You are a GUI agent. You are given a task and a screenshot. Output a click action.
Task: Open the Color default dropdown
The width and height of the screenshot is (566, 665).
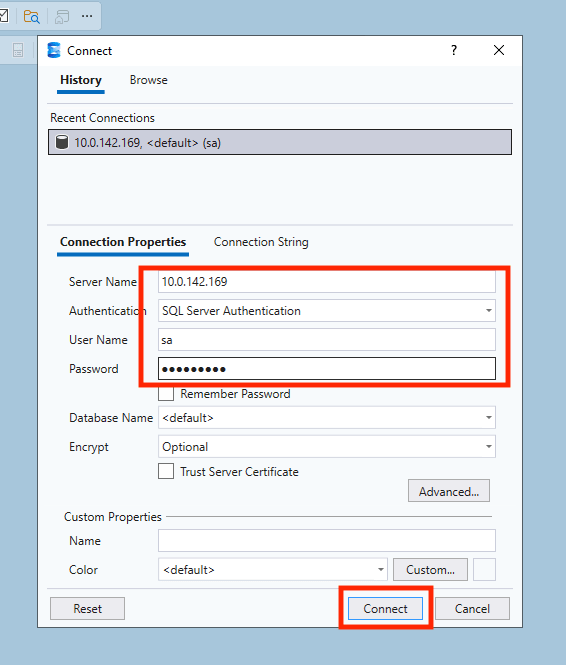[x=273, y=569]
